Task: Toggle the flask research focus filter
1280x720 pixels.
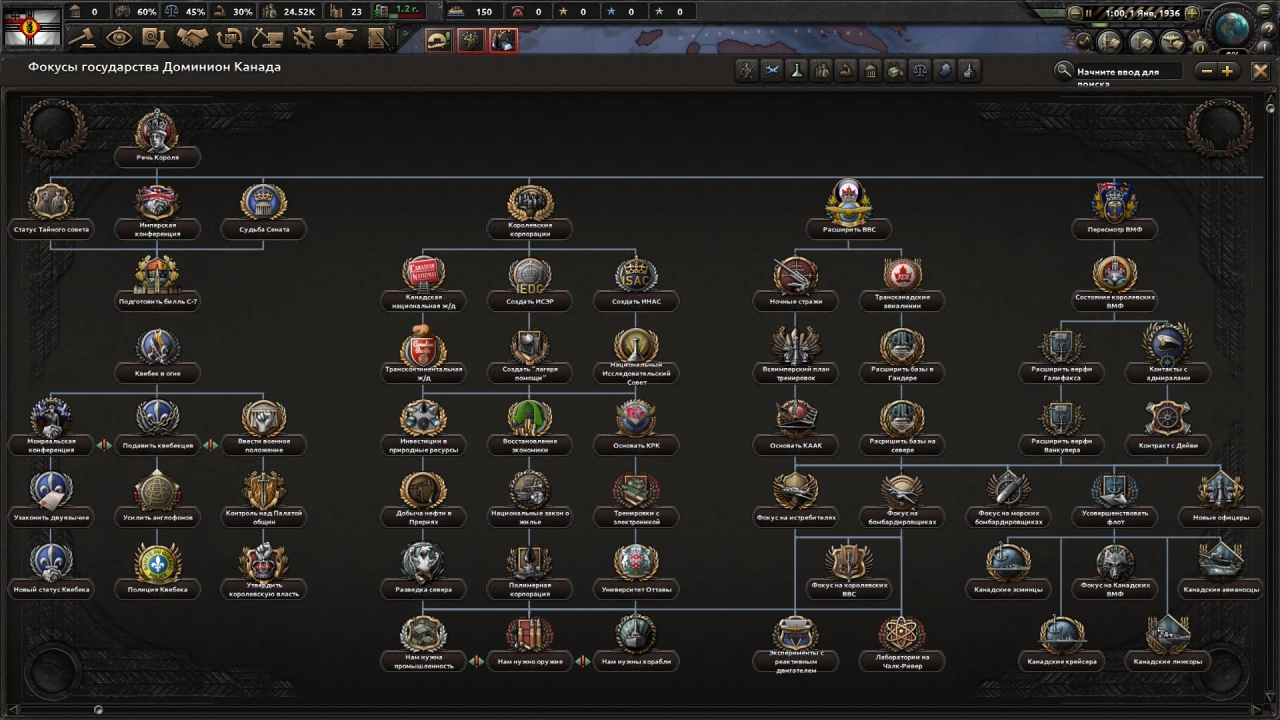Action: coord(796,70)
